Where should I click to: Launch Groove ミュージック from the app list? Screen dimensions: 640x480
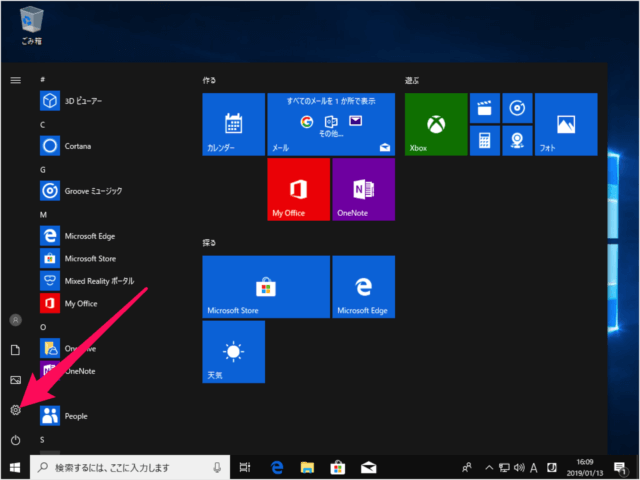click(x=110, y=191)
